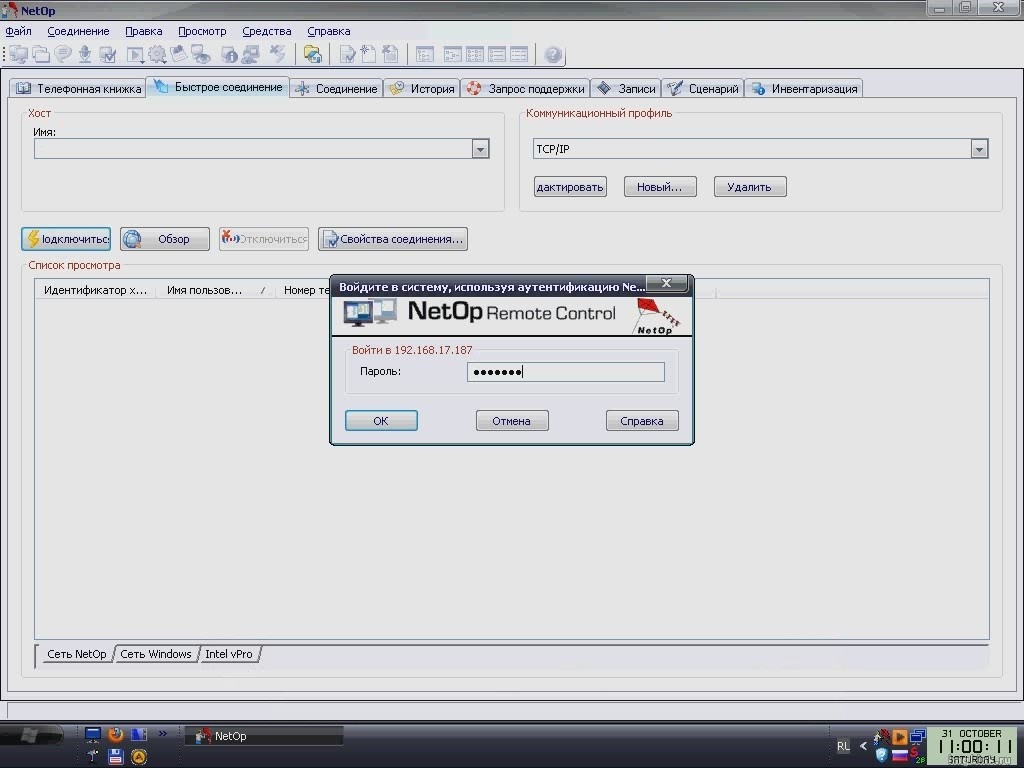The height and width of the screenshot is (768, 1024).
Task: Open the Правка menu
Action: point(144,31)
